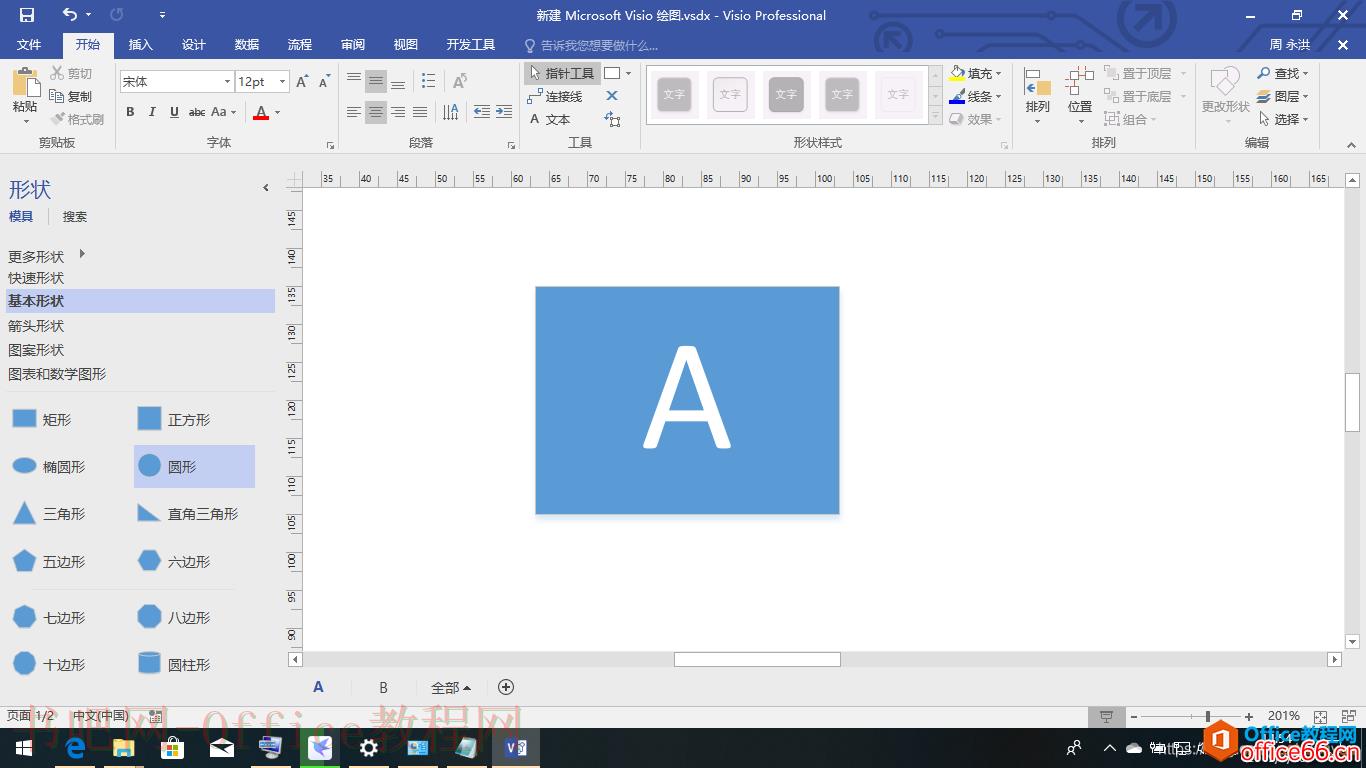
Task: Apply the first shape style thumbnail
Action: tap(674, 95)
